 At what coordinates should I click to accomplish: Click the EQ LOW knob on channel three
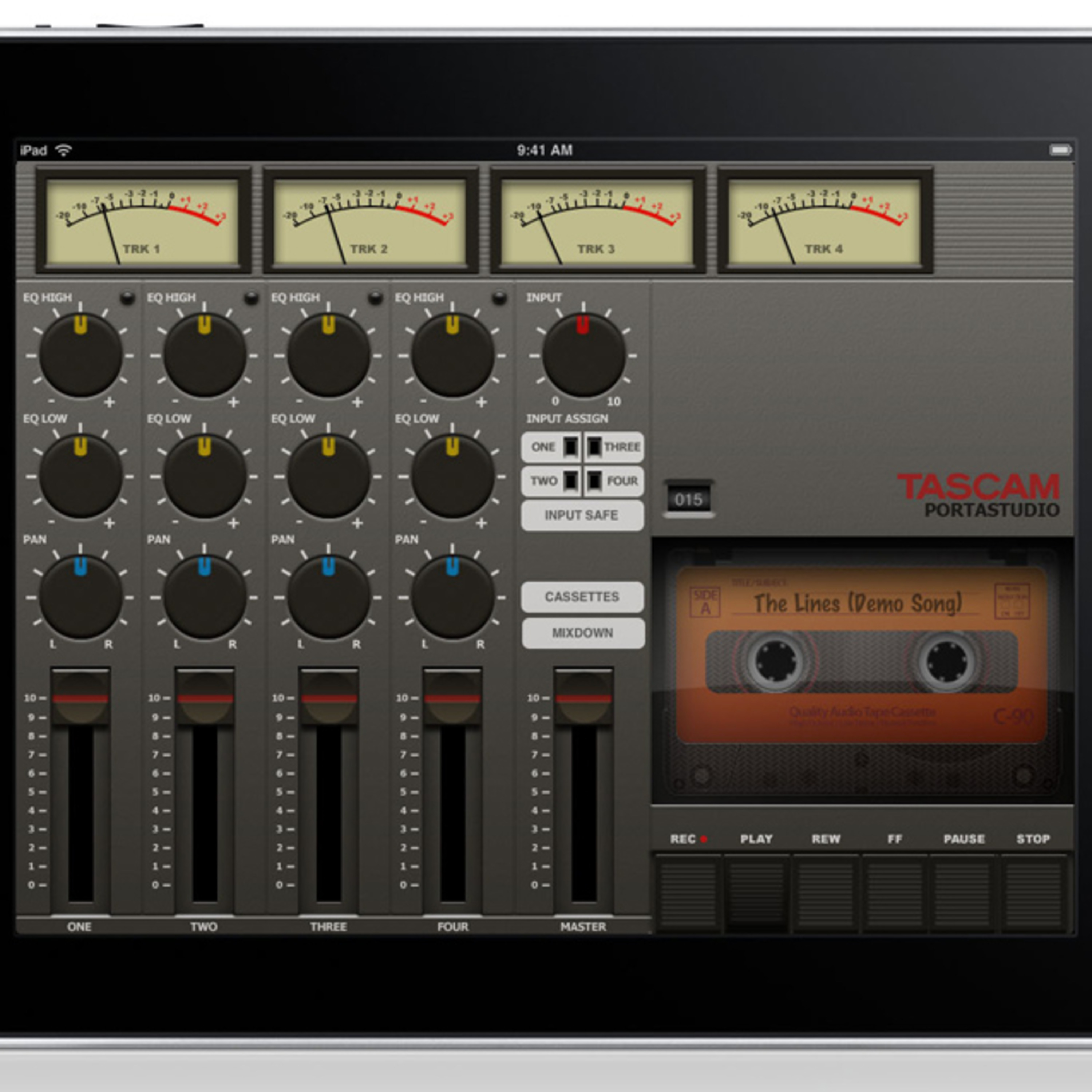point(328,476)
